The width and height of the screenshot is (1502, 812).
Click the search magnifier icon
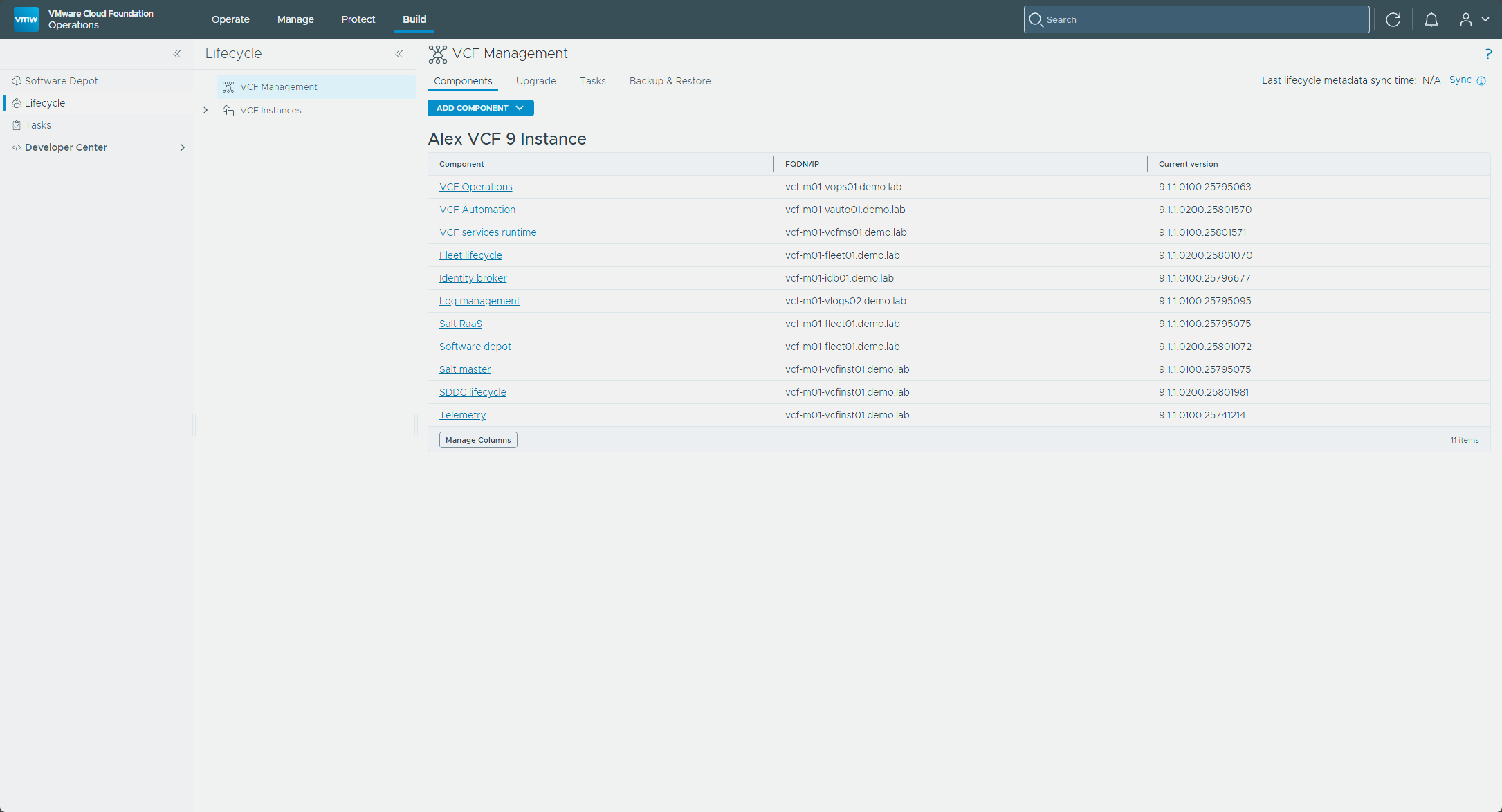[x=1036, y=19]
